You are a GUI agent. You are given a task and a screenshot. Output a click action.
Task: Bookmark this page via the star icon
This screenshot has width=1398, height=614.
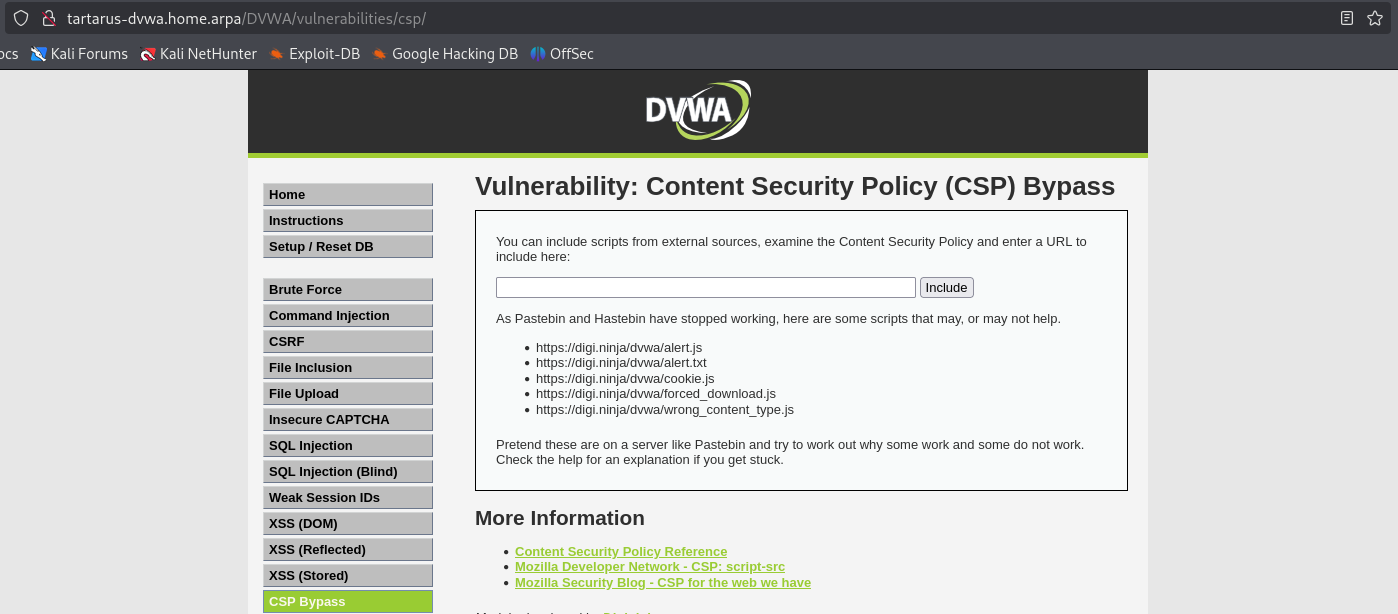[x=1375, y=17]
